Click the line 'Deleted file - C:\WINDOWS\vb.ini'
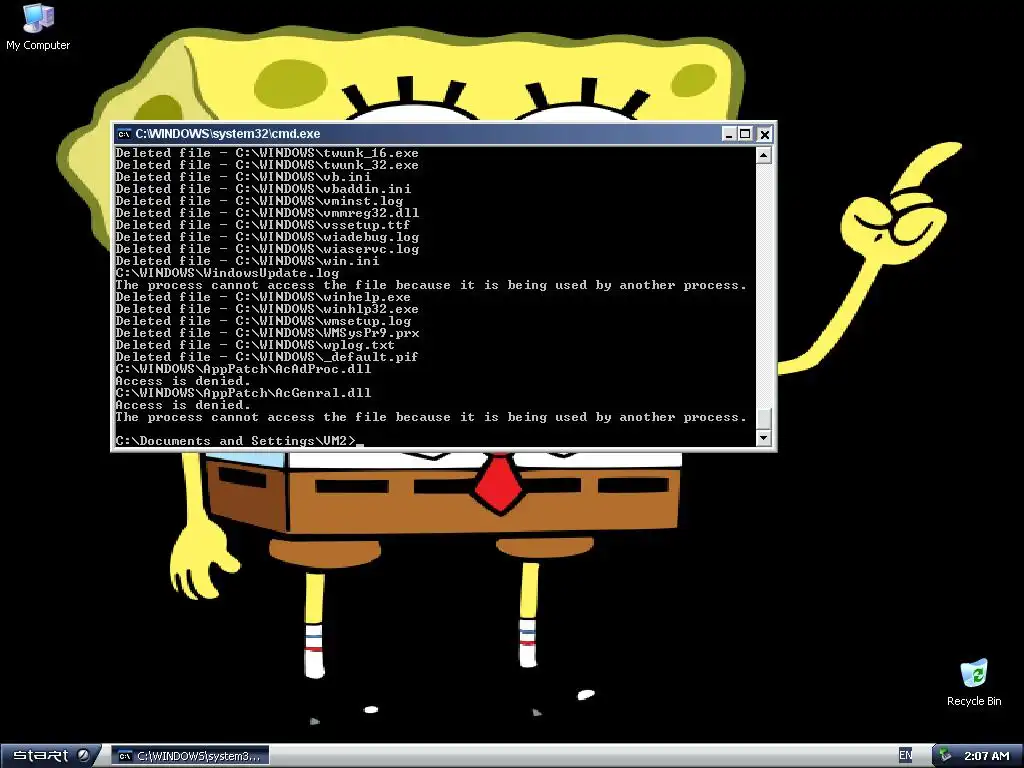The image size is (1024, 768). coord(244,177)
